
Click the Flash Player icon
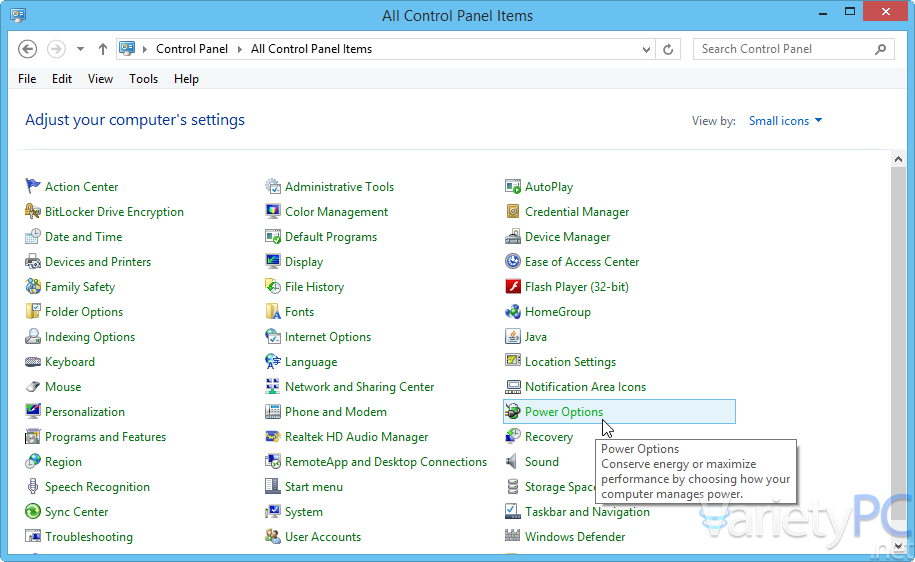click(513, 287)
